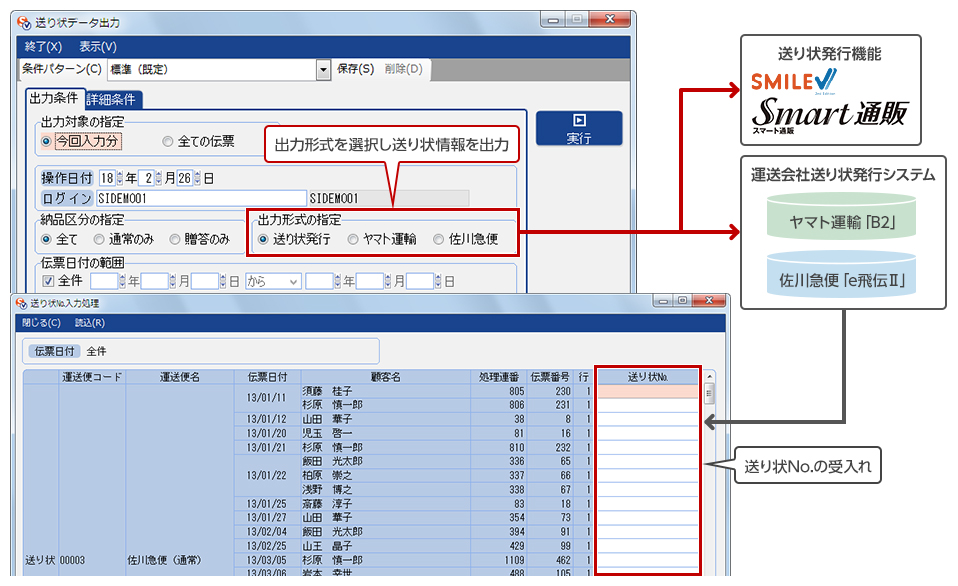Screen dimensions: 958x586
Task: Select 全て under 納品区分の指定
Action: coord(46,240)
